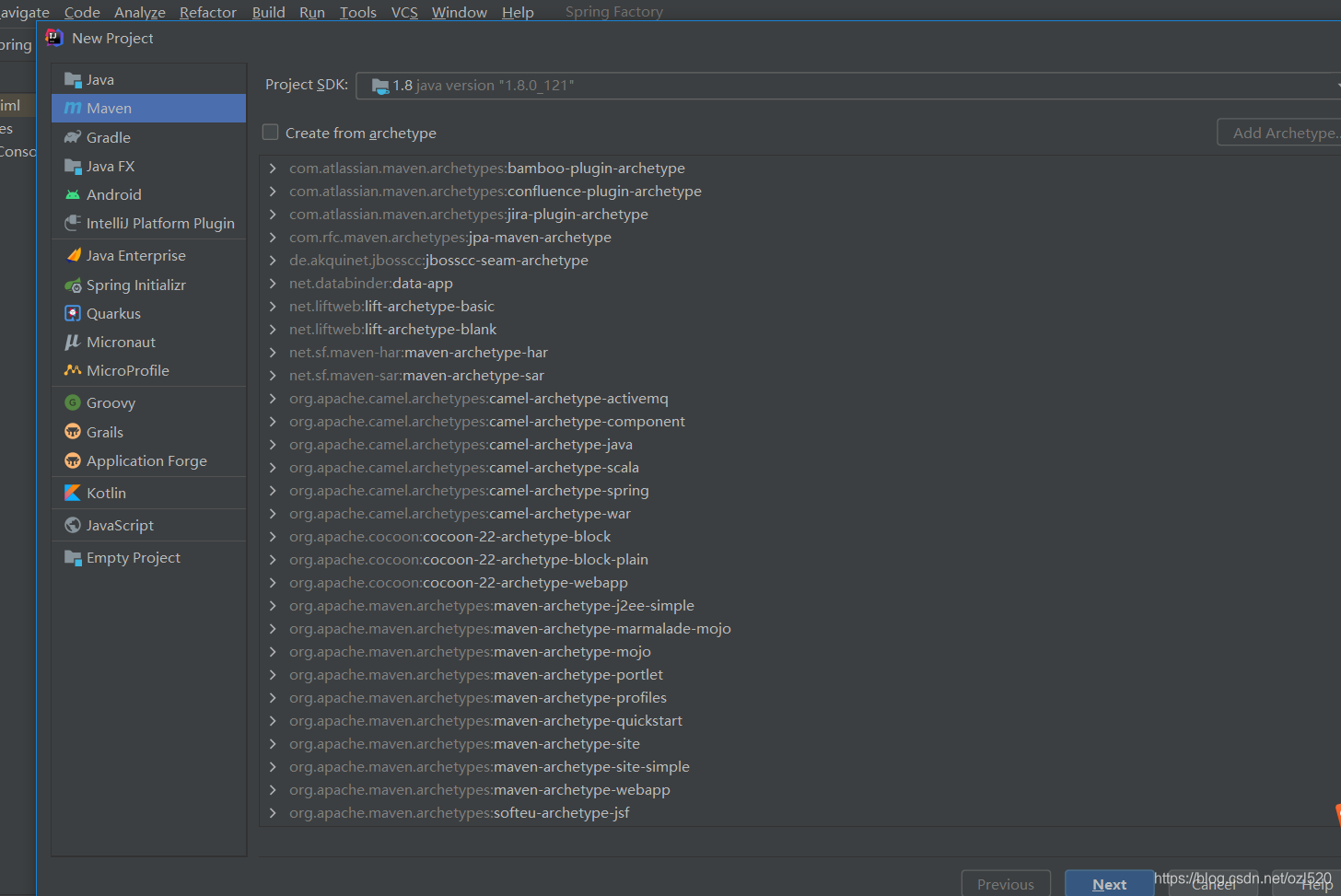Expand confluence-plugin-archetype node
The image size is (1341, 896).
pos(273,192)
